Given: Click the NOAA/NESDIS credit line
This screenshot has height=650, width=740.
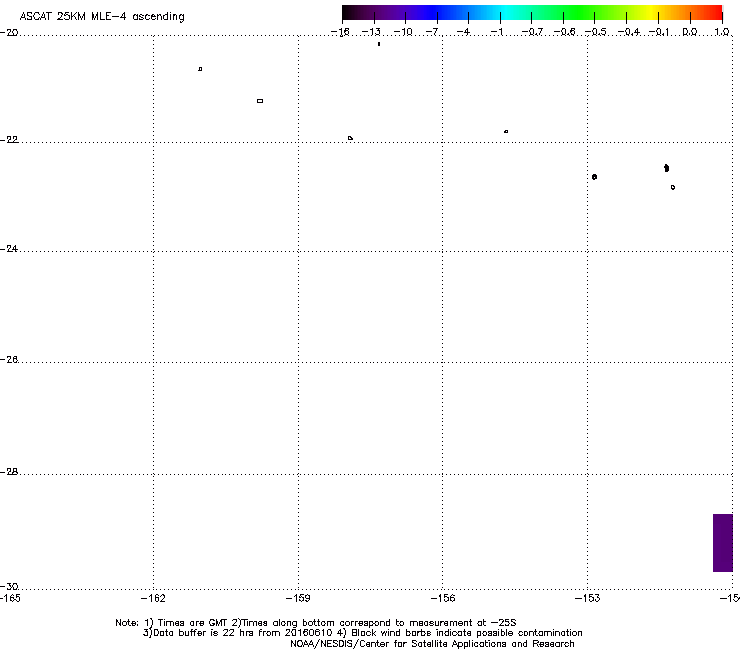Looking at the screenshot, I should click(x=432, y=644).
